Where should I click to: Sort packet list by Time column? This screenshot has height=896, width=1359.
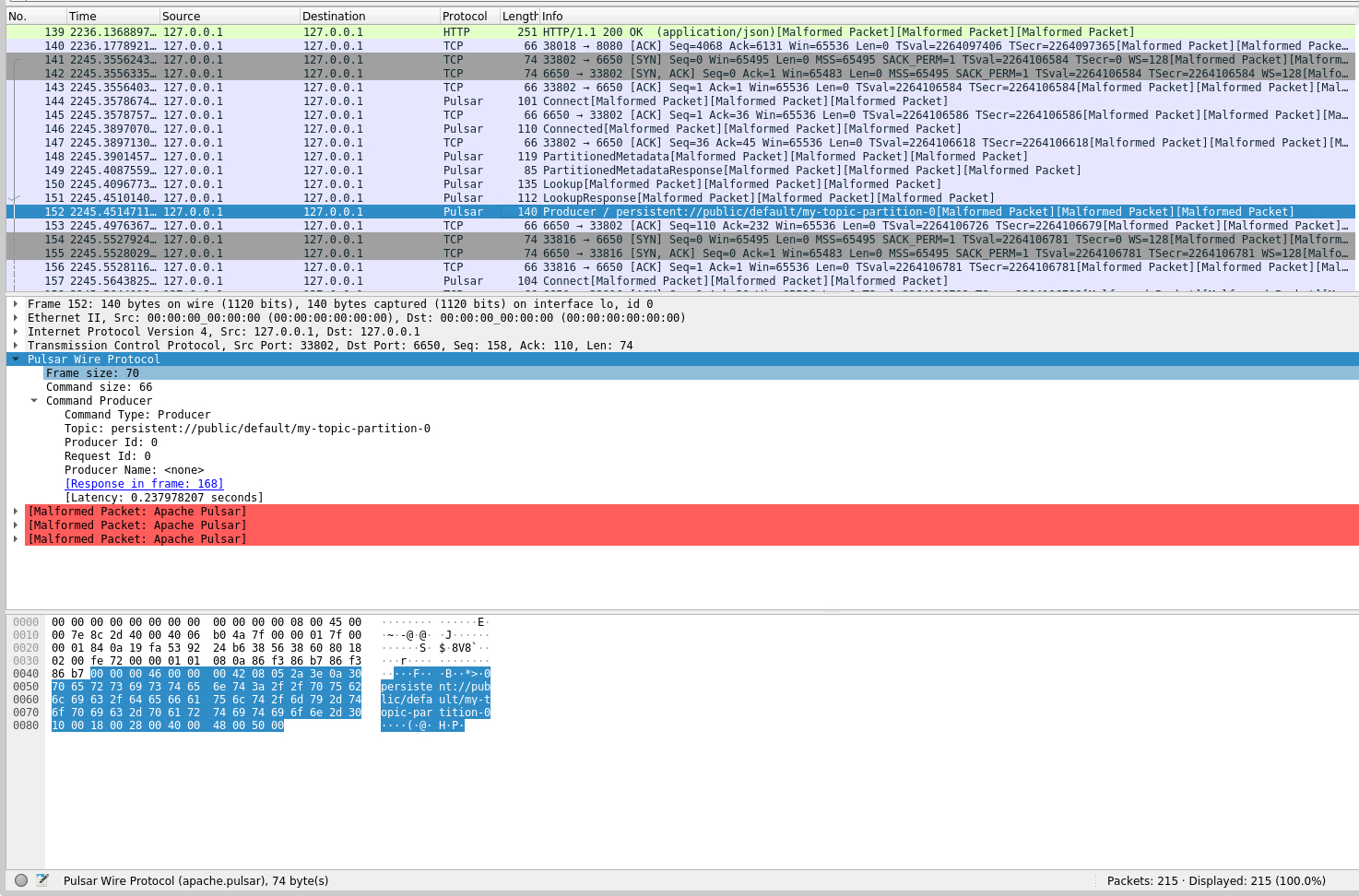[x=113, y=16]
